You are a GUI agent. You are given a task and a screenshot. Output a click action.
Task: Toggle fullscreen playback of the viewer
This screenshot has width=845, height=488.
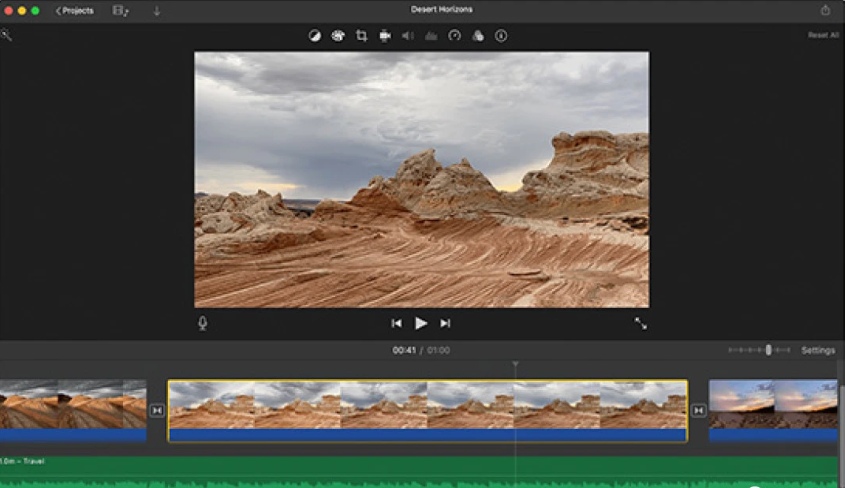pos(640,323)
